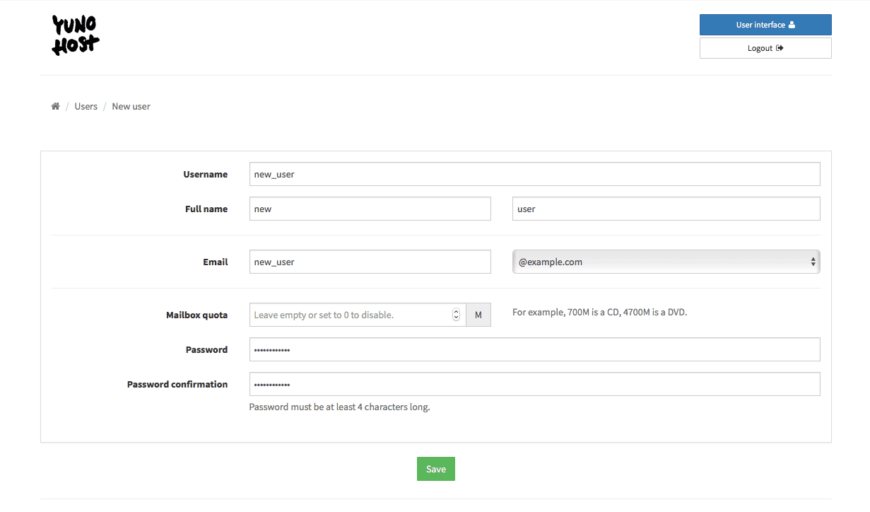Image resolution: width=870 pixels, height=512 pixels.
Task: Click the Password confirmation label
Action: 177,384
